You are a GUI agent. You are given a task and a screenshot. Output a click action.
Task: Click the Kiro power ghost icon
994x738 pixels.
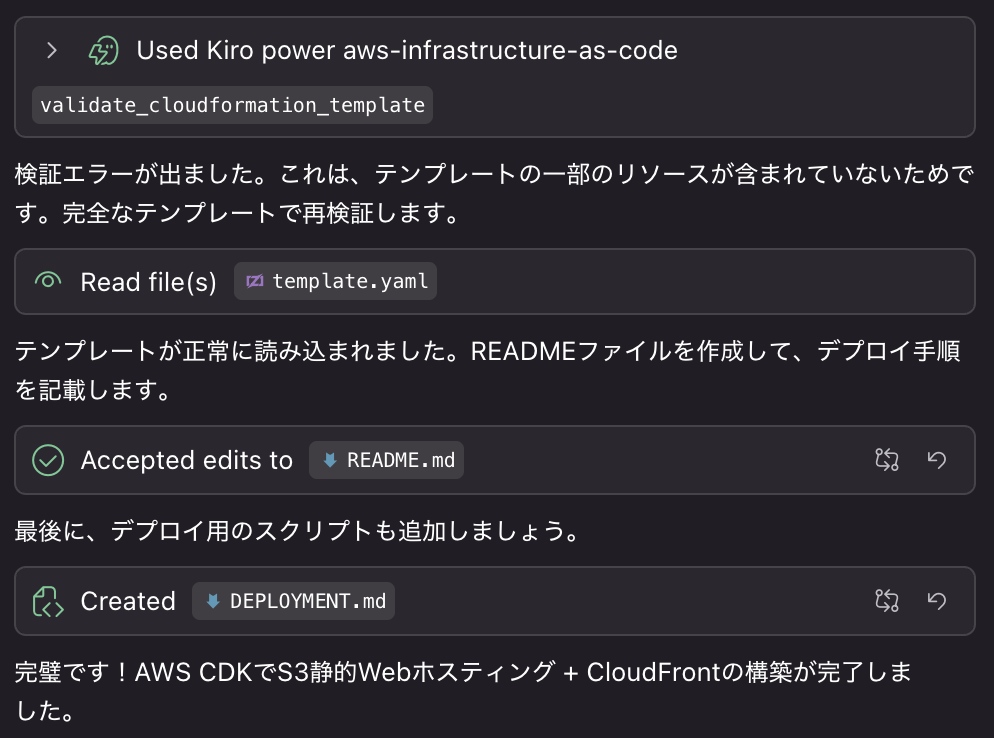point(104,50)
